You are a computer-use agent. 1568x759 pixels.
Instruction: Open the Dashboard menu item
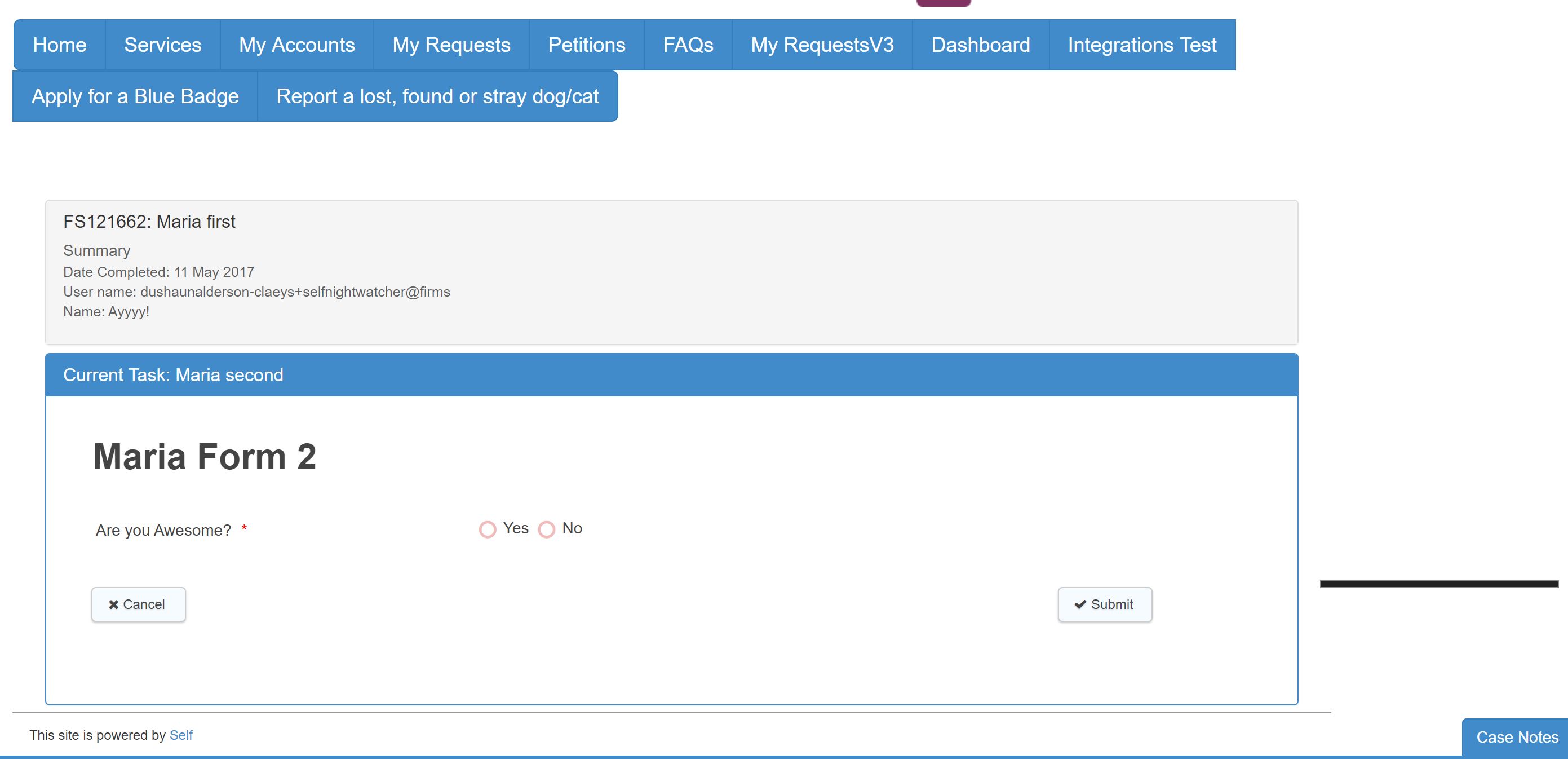pos(980,45)
